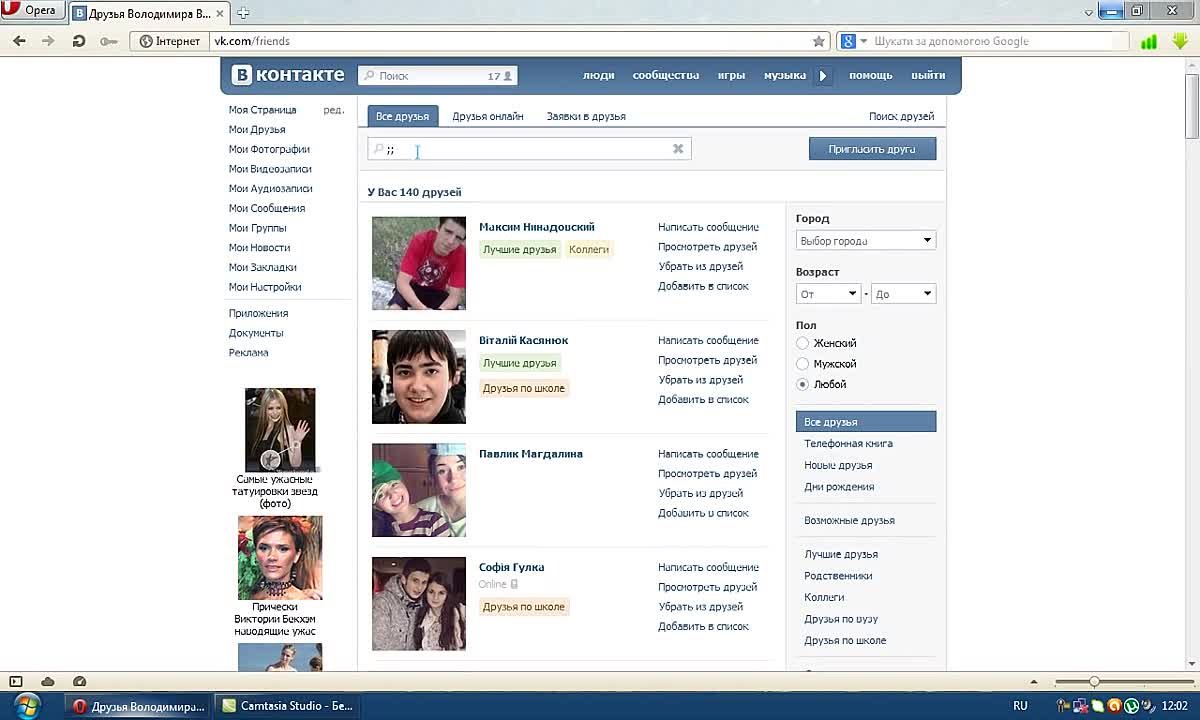Screen dimensions: 1200x720
Task: Select the Мужской gender radio button
Action: click(802, 364)
